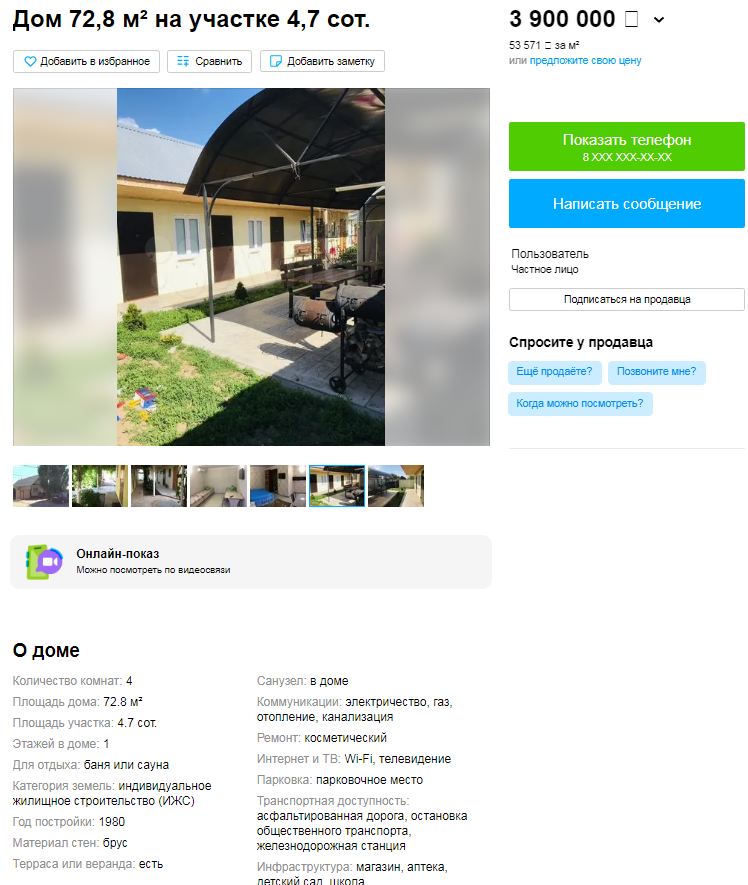Select quick question 'Позвоните мне?'
Screen dimensions: 748x885
657,372
